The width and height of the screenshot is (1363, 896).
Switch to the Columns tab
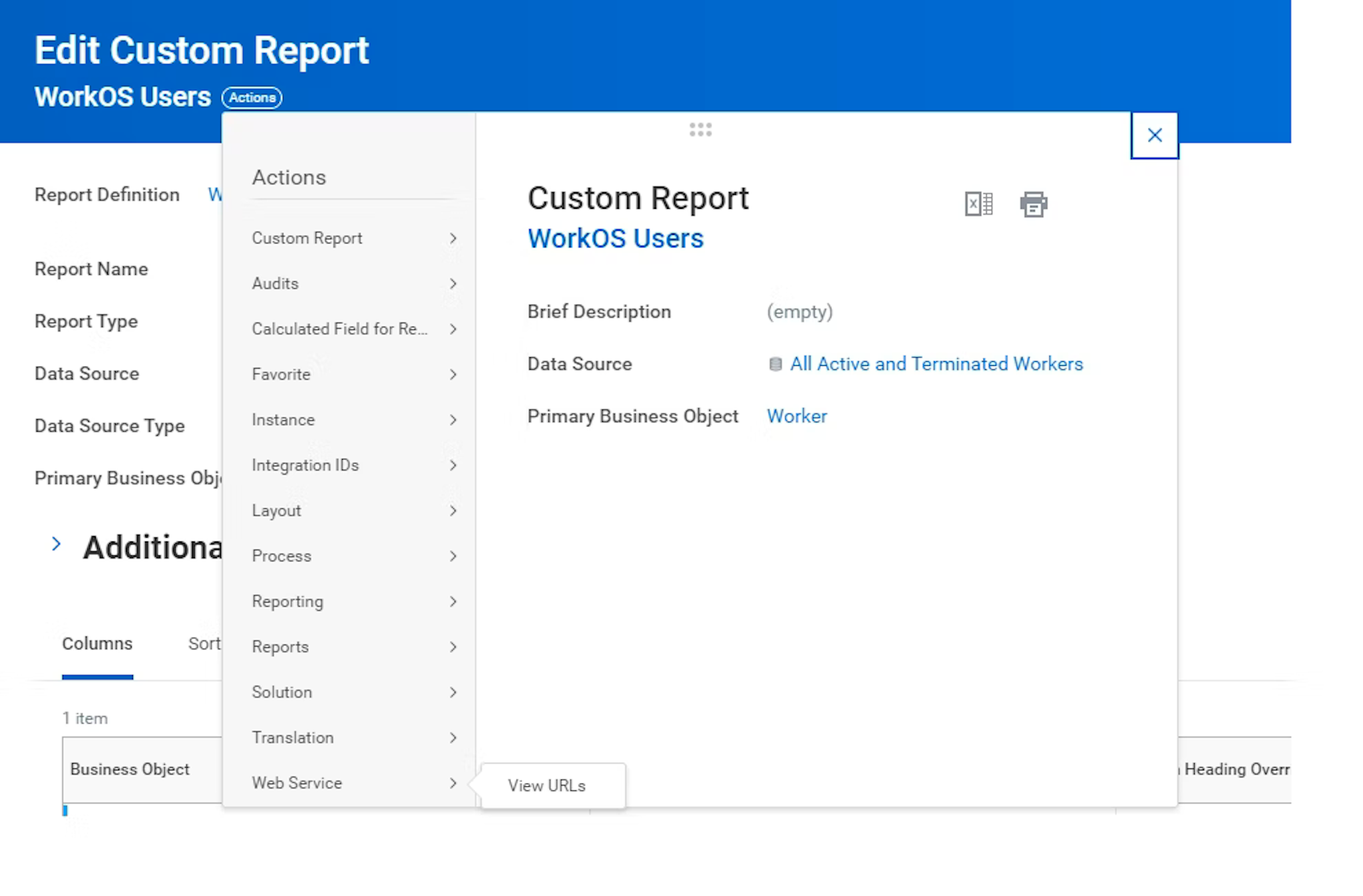[x=97, y=644]
